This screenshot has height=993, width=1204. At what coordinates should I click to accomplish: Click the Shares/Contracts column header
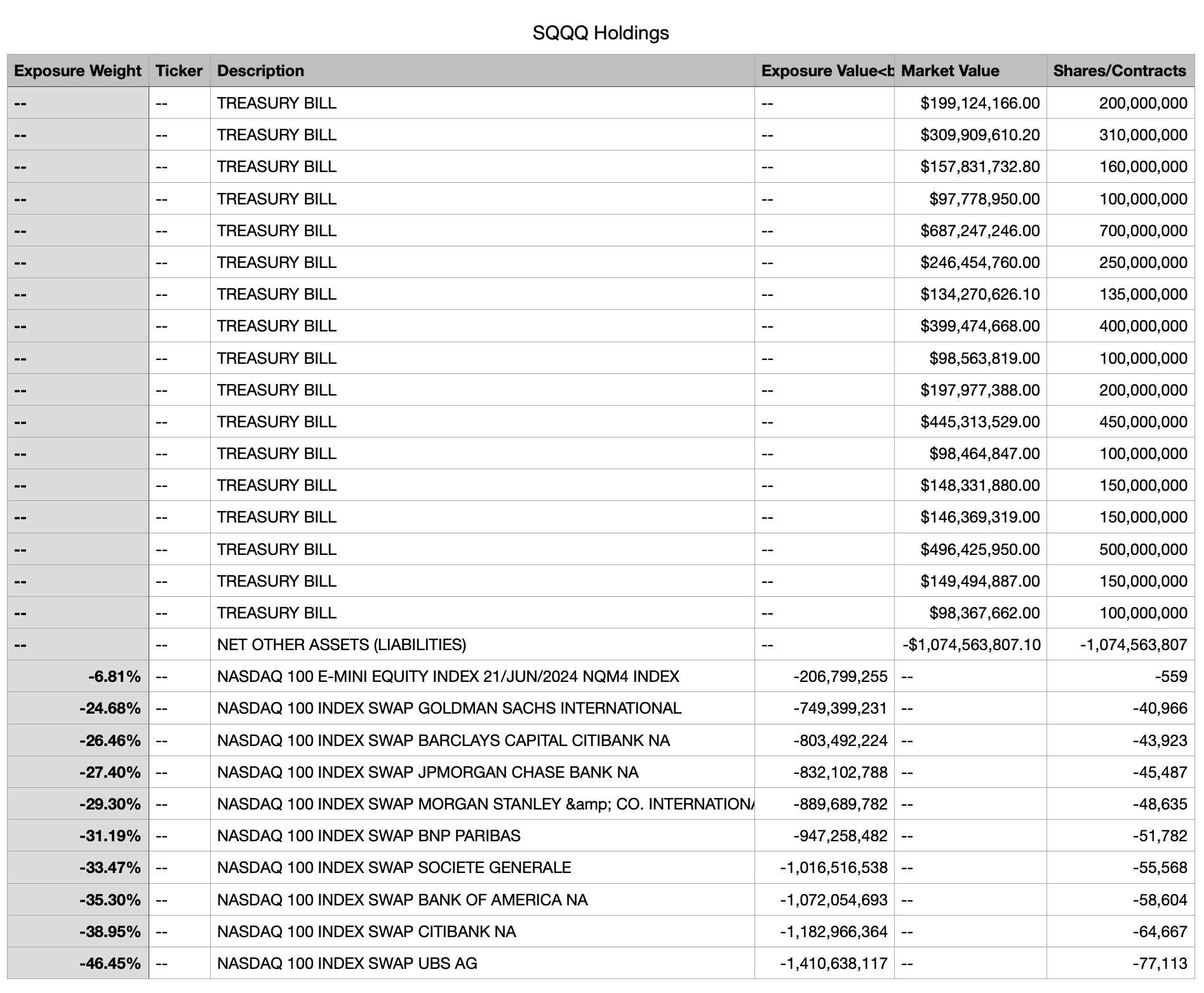1120,70
